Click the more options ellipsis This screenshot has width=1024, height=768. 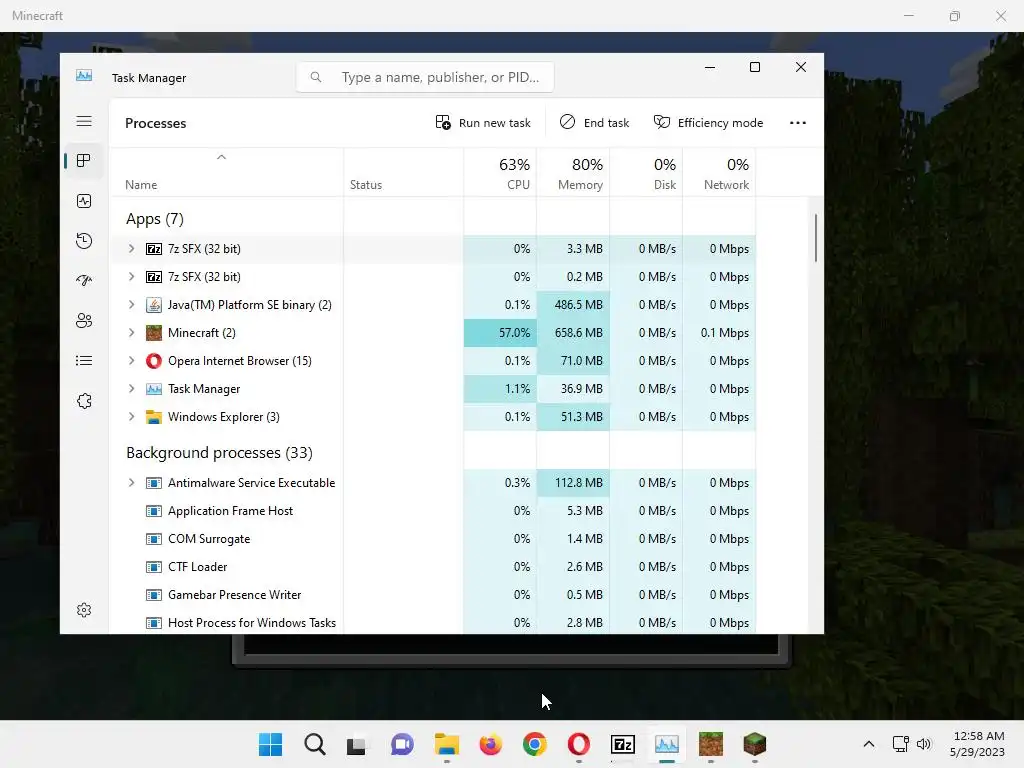(797, 123)
